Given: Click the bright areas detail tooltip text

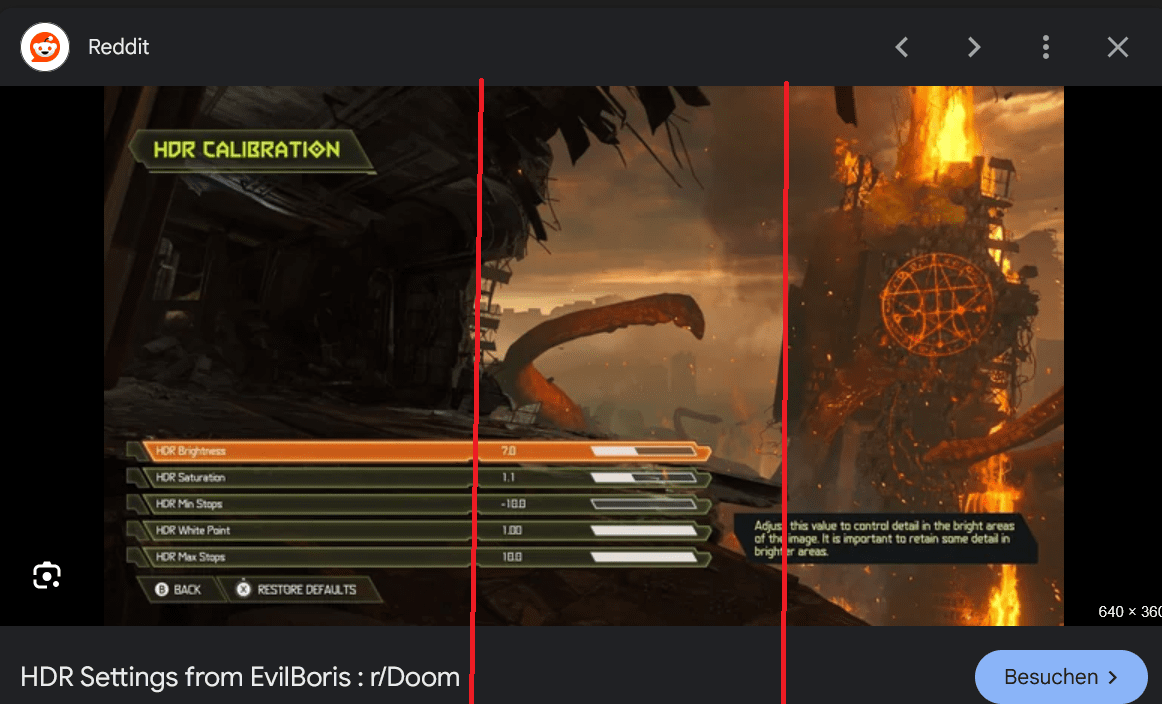Looking at the screenshot, I should tap(884, 538).
